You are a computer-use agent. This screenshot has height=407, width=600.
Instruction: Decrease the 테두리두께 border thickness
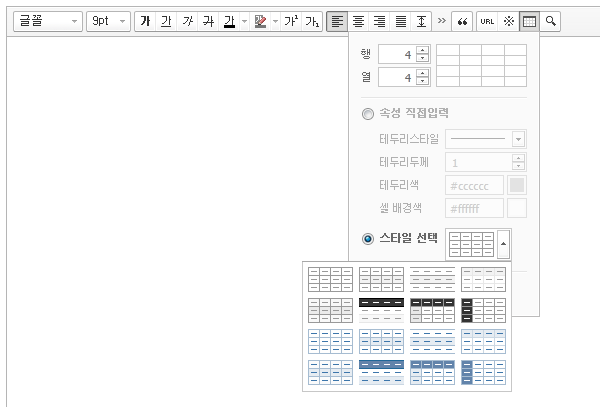518,166
